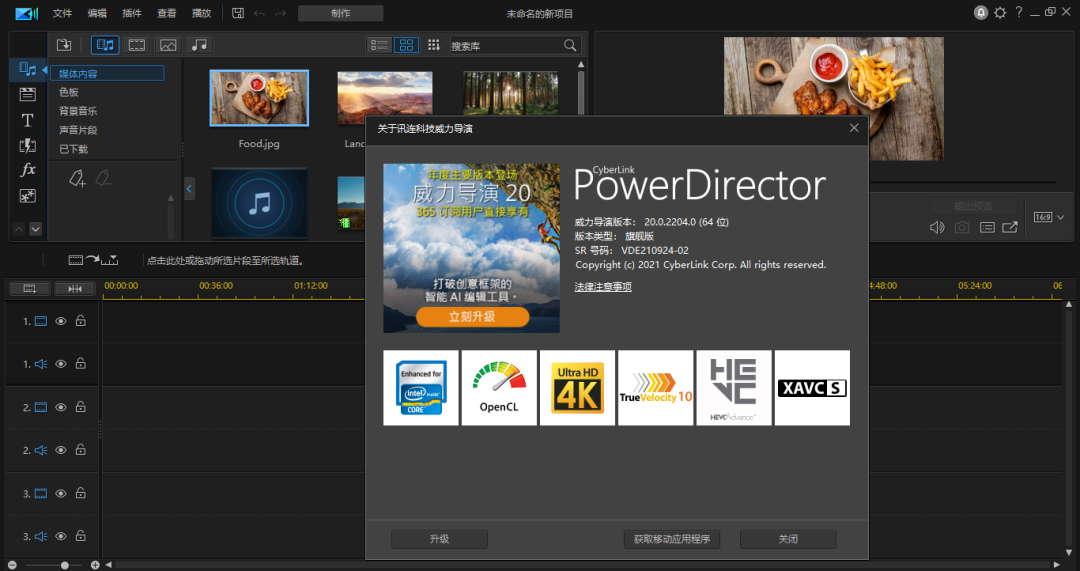Switch to the 制作 tab
Image resolution: width=1080 pixels, height=571 pixels.
[x=340, y=13]
